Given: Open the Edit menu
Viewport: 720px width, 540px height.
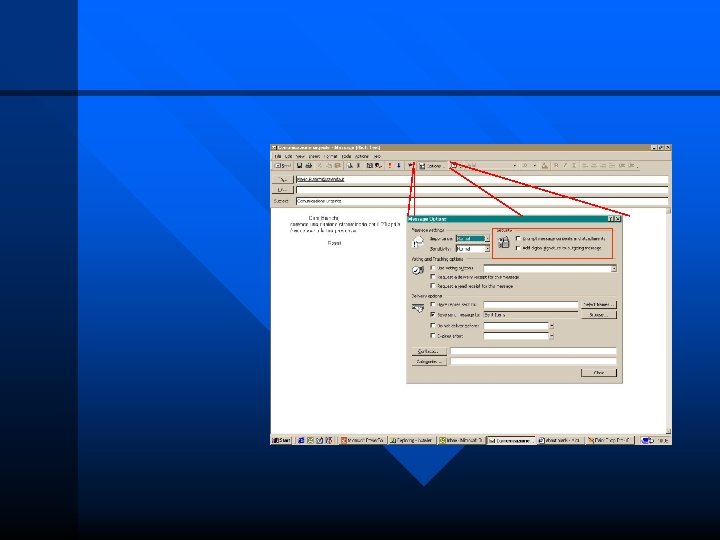Looking at the screenshot, I should [x=288, y=157].
